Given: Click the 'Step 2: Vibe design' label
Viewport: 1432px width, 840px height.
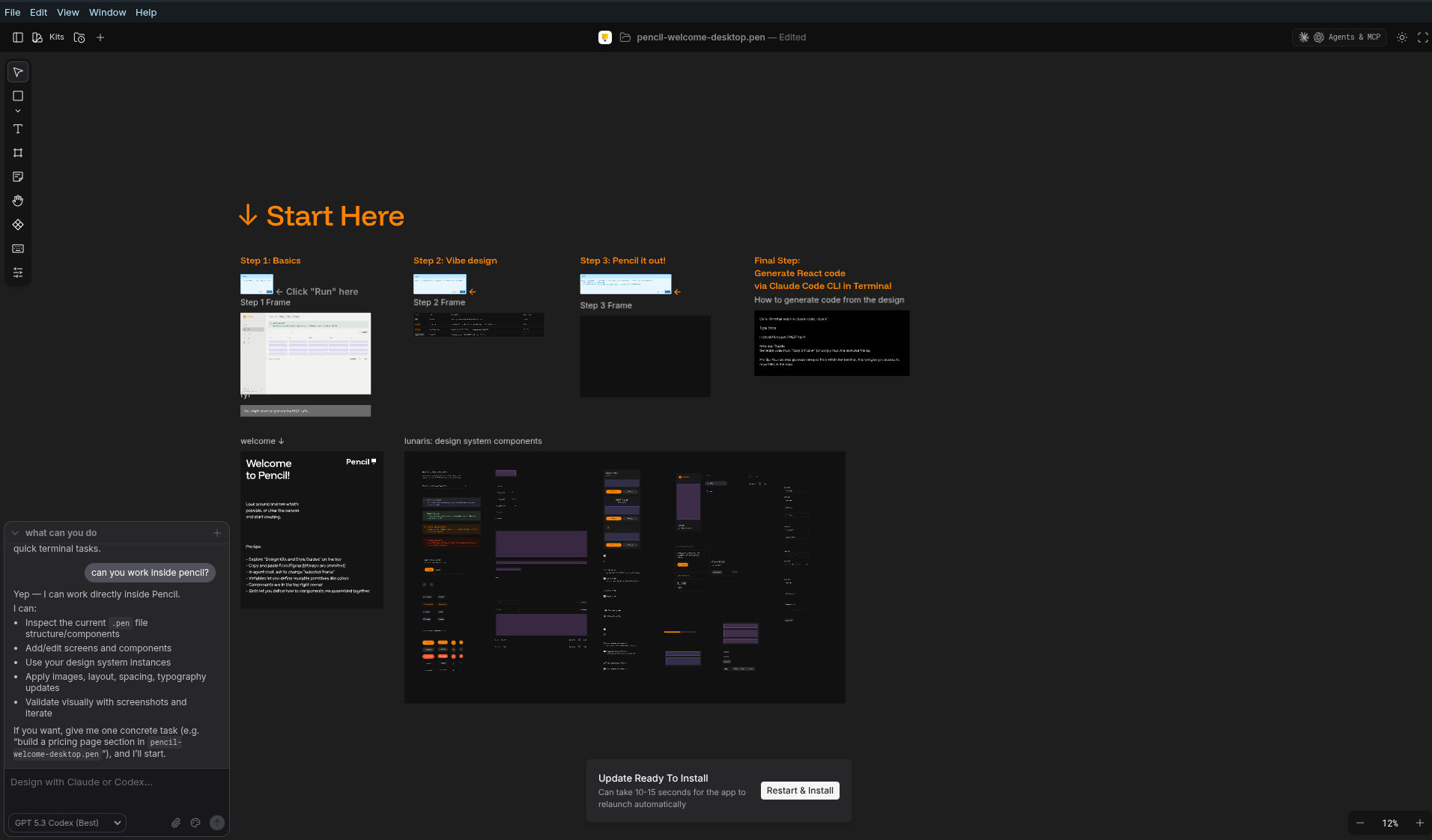Looking at the screenshot, I should click(455, 261).
